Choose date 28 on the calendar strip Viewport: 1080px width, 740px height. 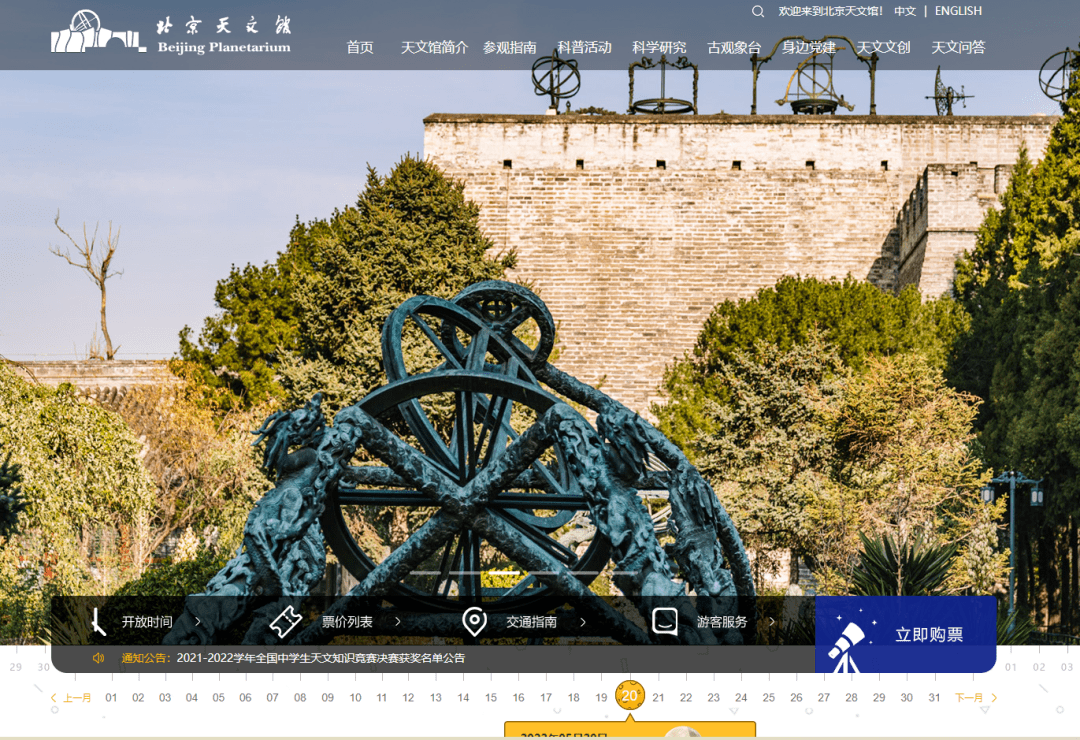pyautogui.click(x=851, y=697)
